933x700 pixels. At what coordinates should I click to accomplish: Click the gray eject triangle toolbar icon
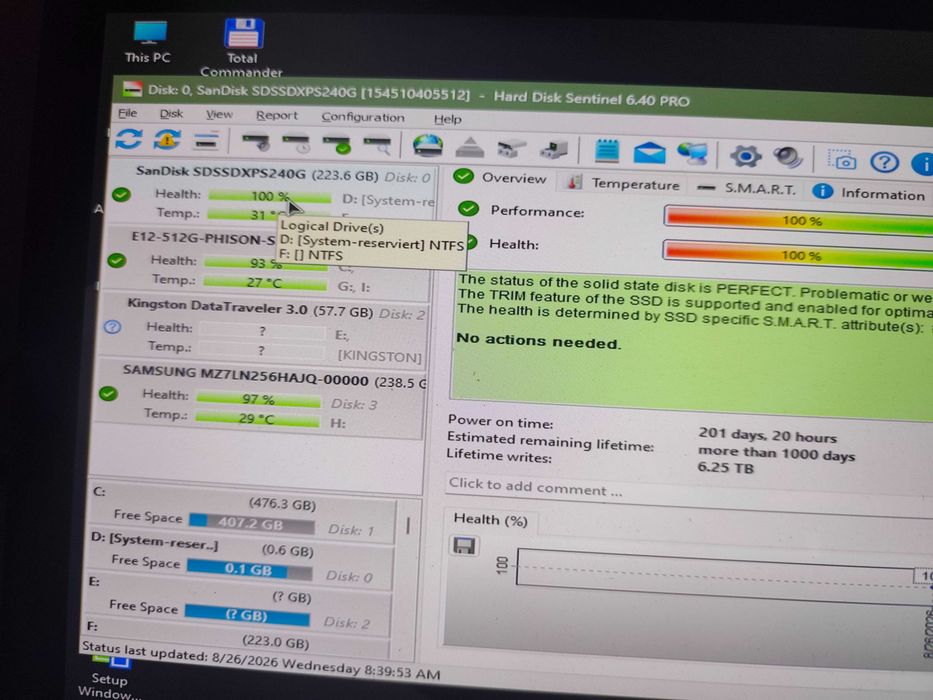tap(470, 147)
